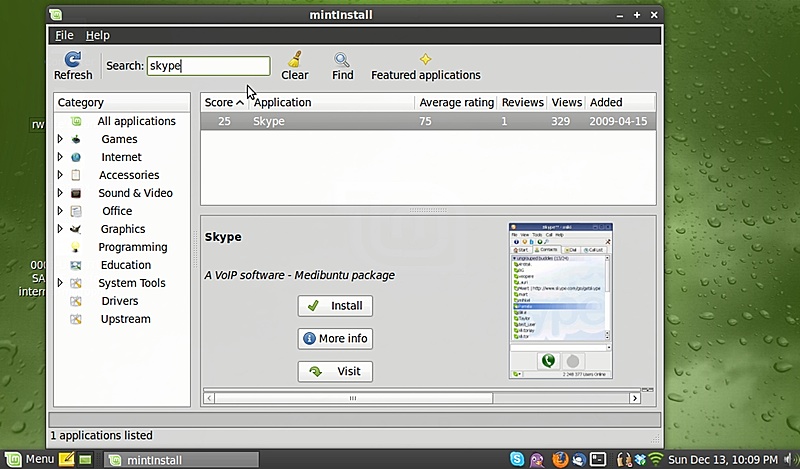Click the Refresh toolbar icon
Screen dimensions: 800x469
(x=73, y=59)
